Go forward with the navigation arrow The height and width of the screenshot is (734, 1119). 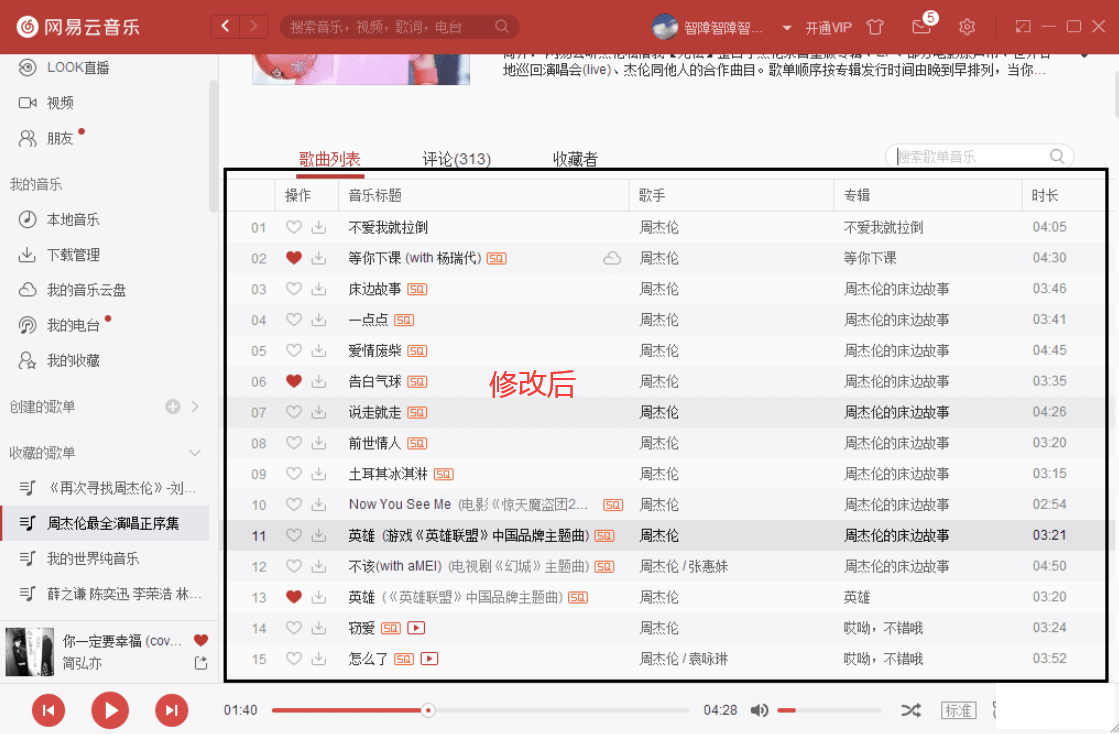tap(253, 27)
